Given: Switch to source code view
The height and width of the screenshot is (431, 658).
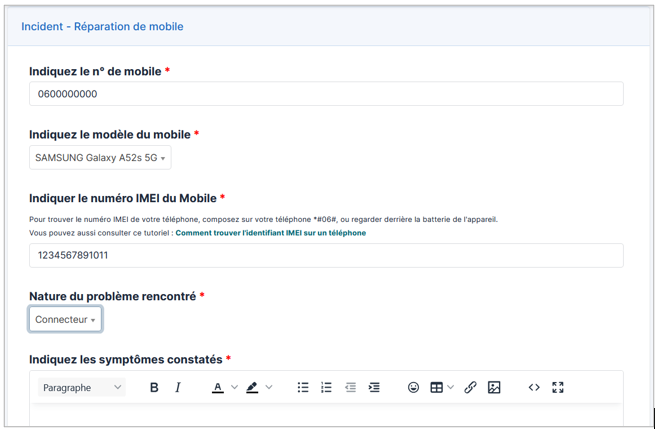Looking at the screenshot, I should (x=534, y=388).
